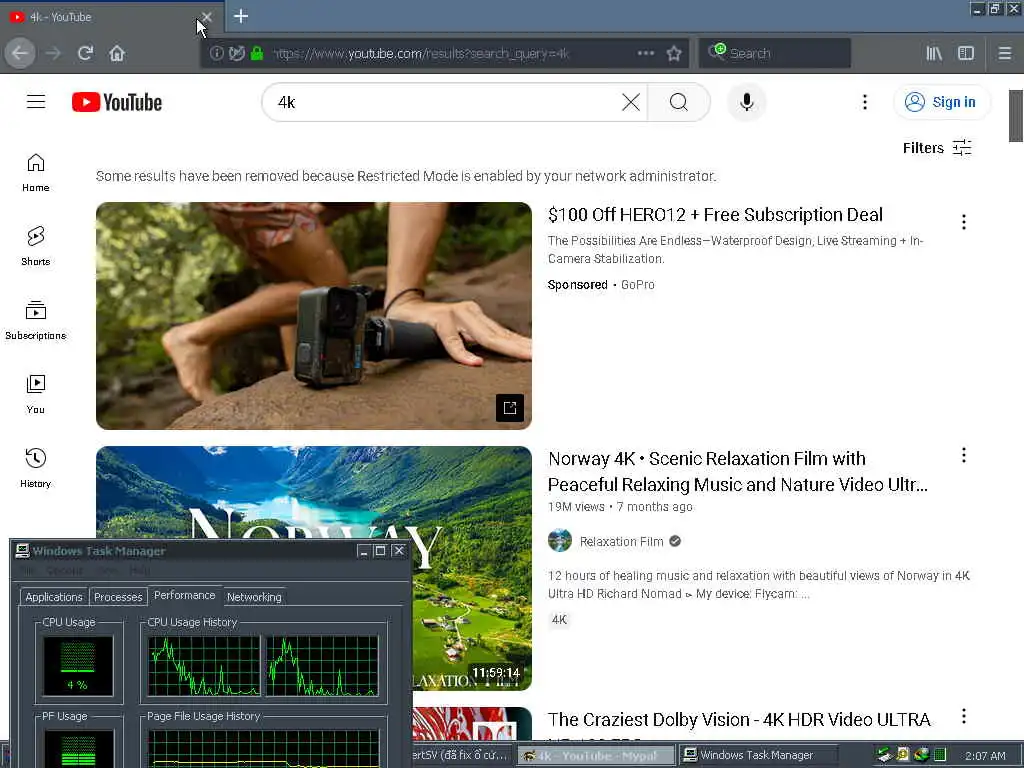Click the browser forward arrow
The width and height of the screenshot is (1024, 768).
(53, 53)
